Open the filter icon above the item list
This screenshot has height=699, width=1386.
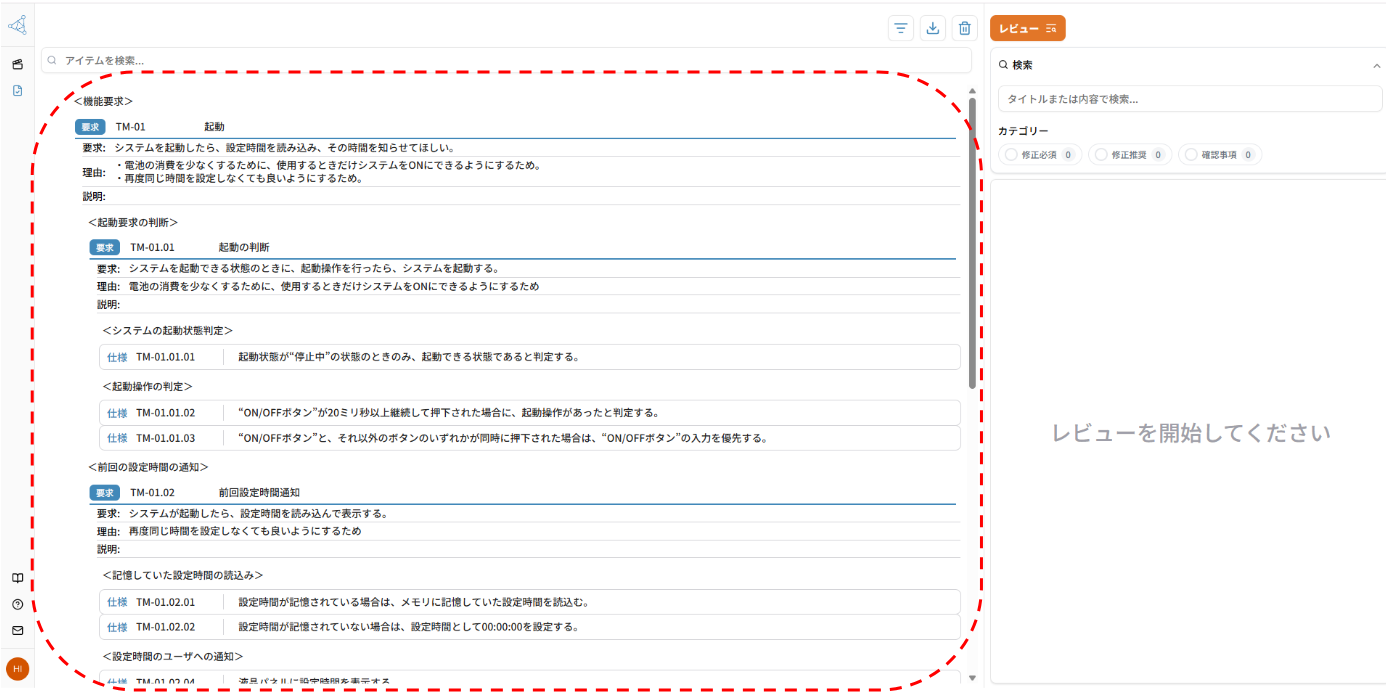[901, 28]
